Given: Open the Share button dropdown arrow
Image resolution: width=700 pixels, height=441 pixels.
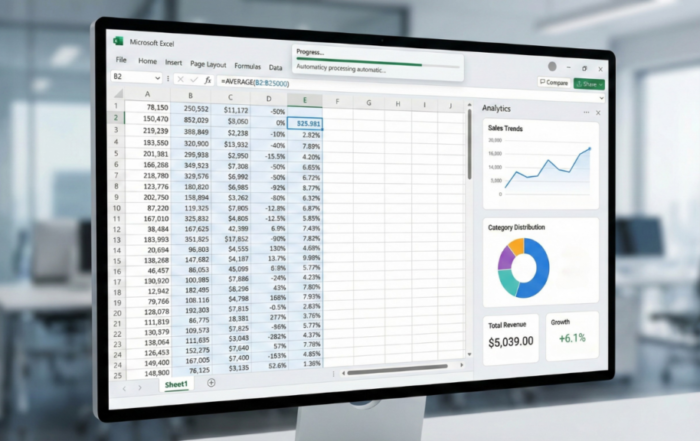Looking at the screenshot, I should pyautogui.click(x=601, y=84).
